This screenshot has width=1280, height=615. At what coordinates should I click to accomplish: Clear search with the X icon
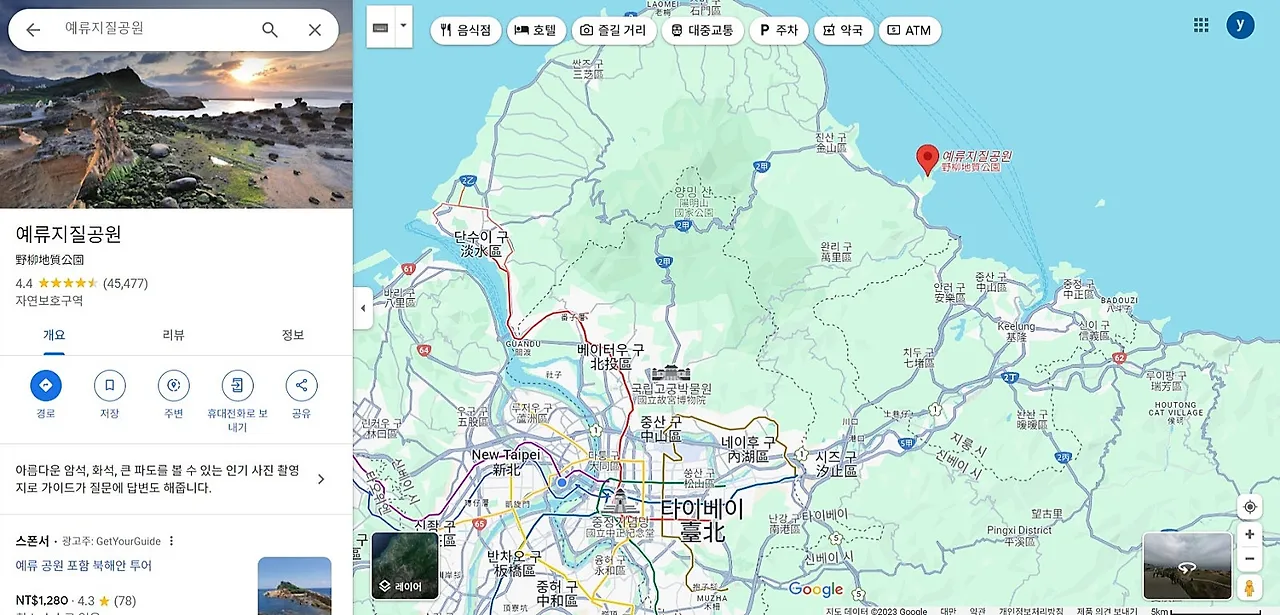pos(315,30)
